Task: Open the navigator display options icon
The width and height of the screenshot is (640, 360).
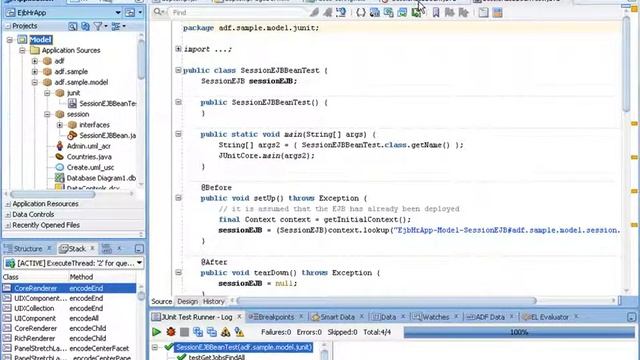Action: coord(116,27)
